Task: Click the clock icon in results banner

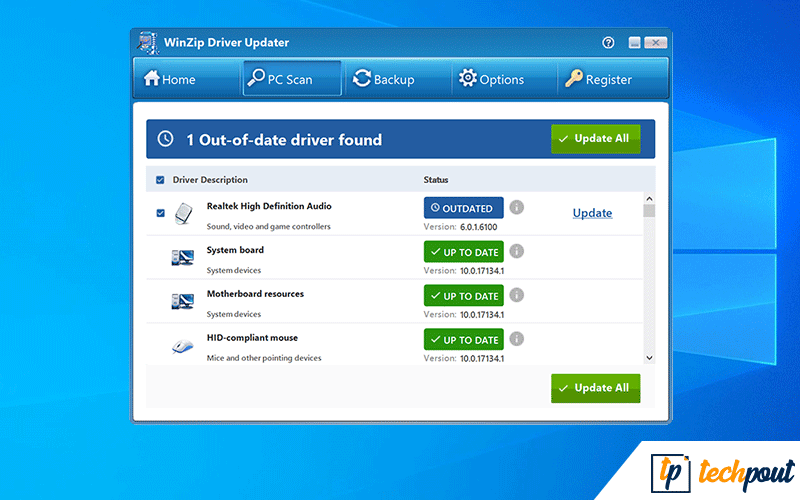Action: [x=165, y=139]
